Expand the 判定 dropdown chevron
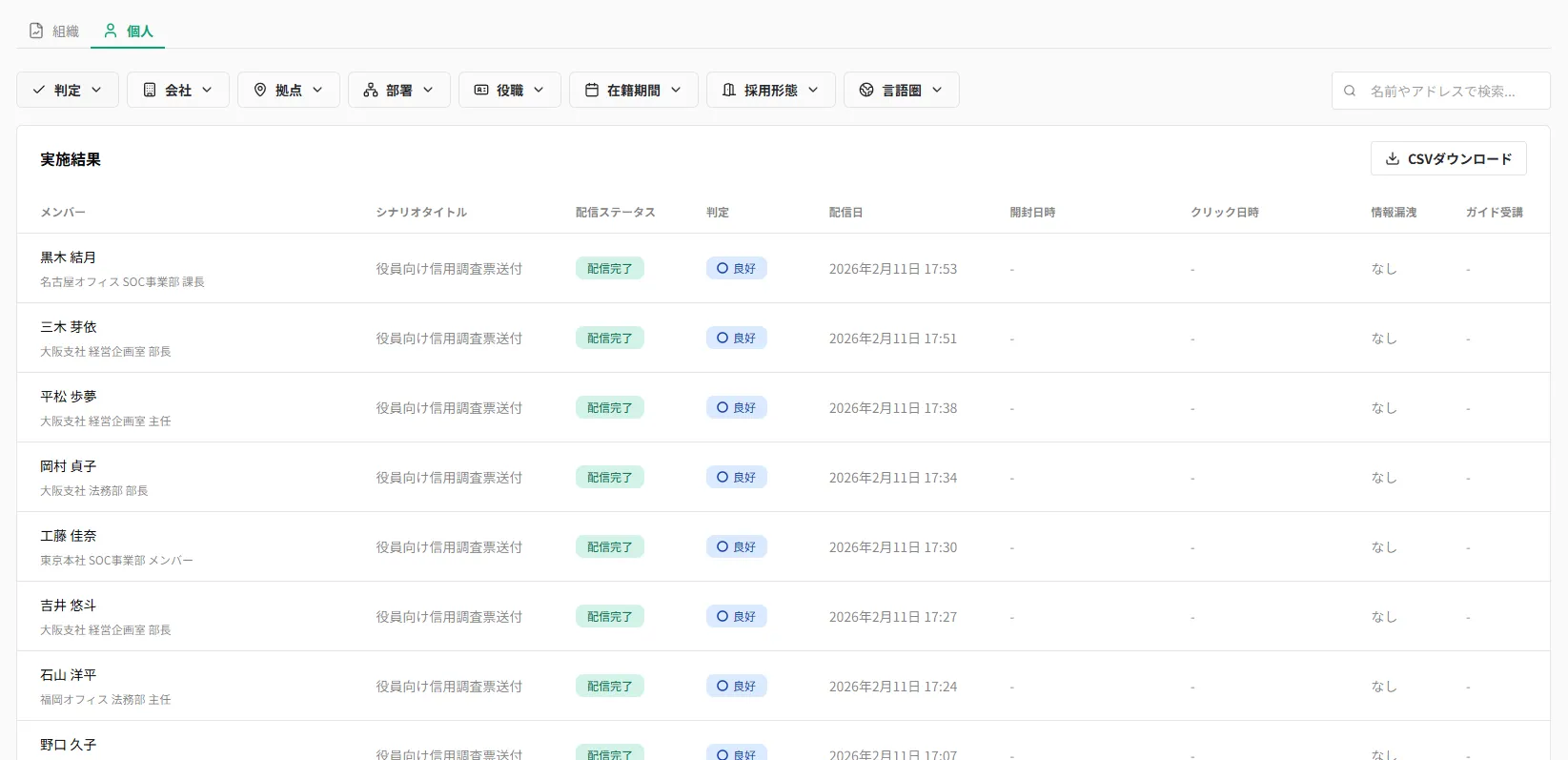This screenshot has height=760, width=1568. coord(96,90)
